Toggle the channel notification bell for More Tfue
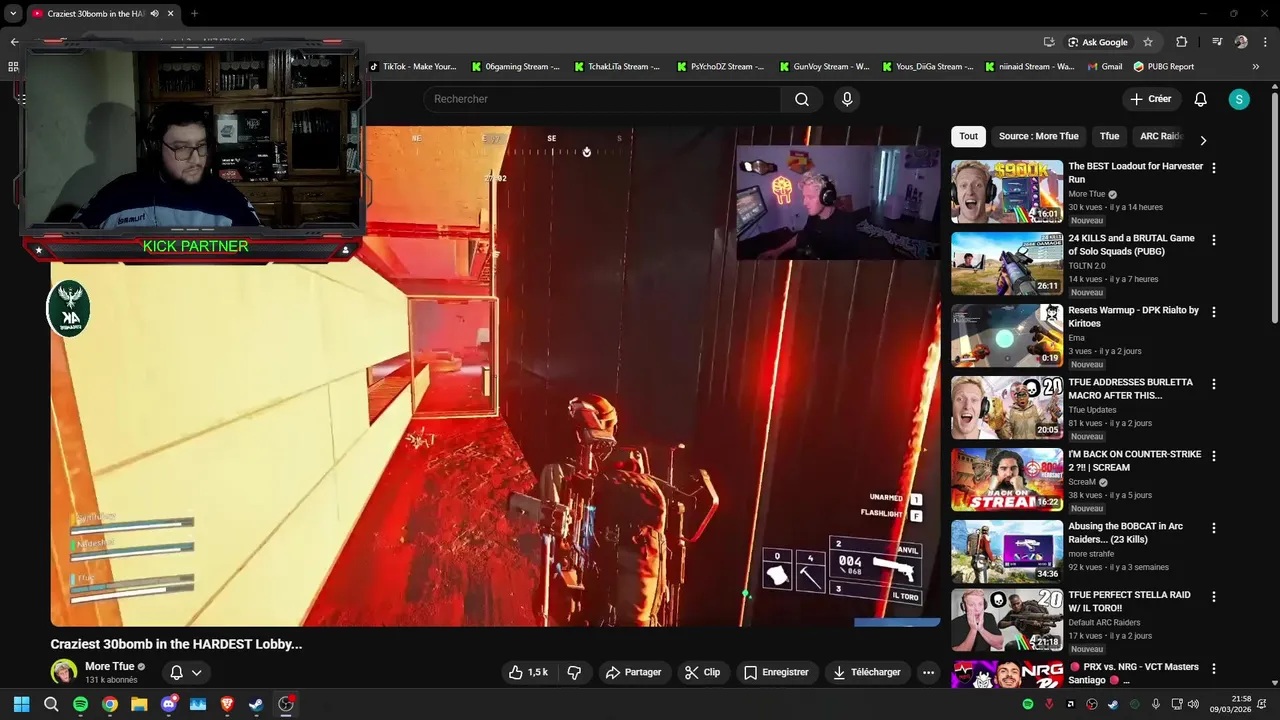1280x720 pixels. 176,673
